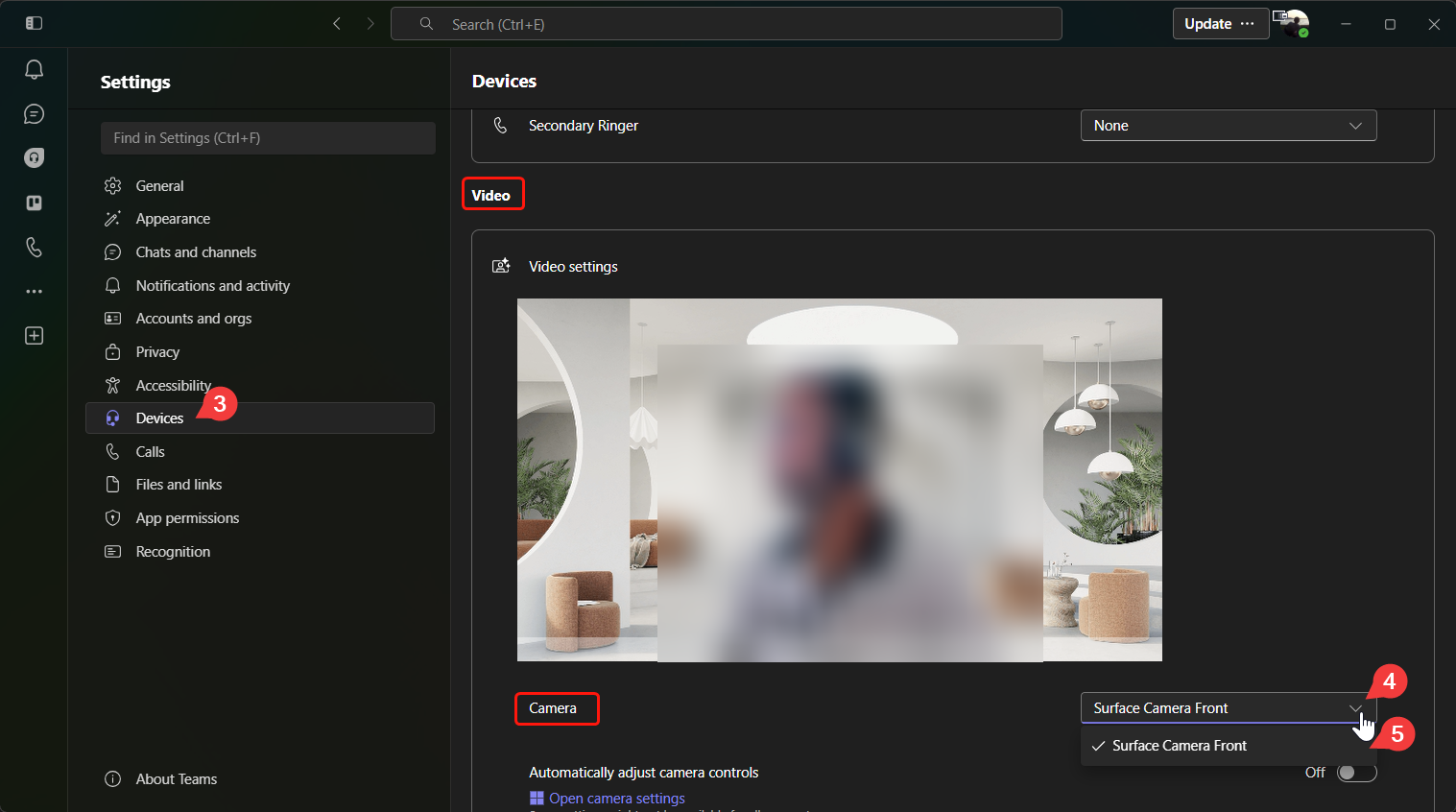
Task: Open camera settings link
Action: 617,799
